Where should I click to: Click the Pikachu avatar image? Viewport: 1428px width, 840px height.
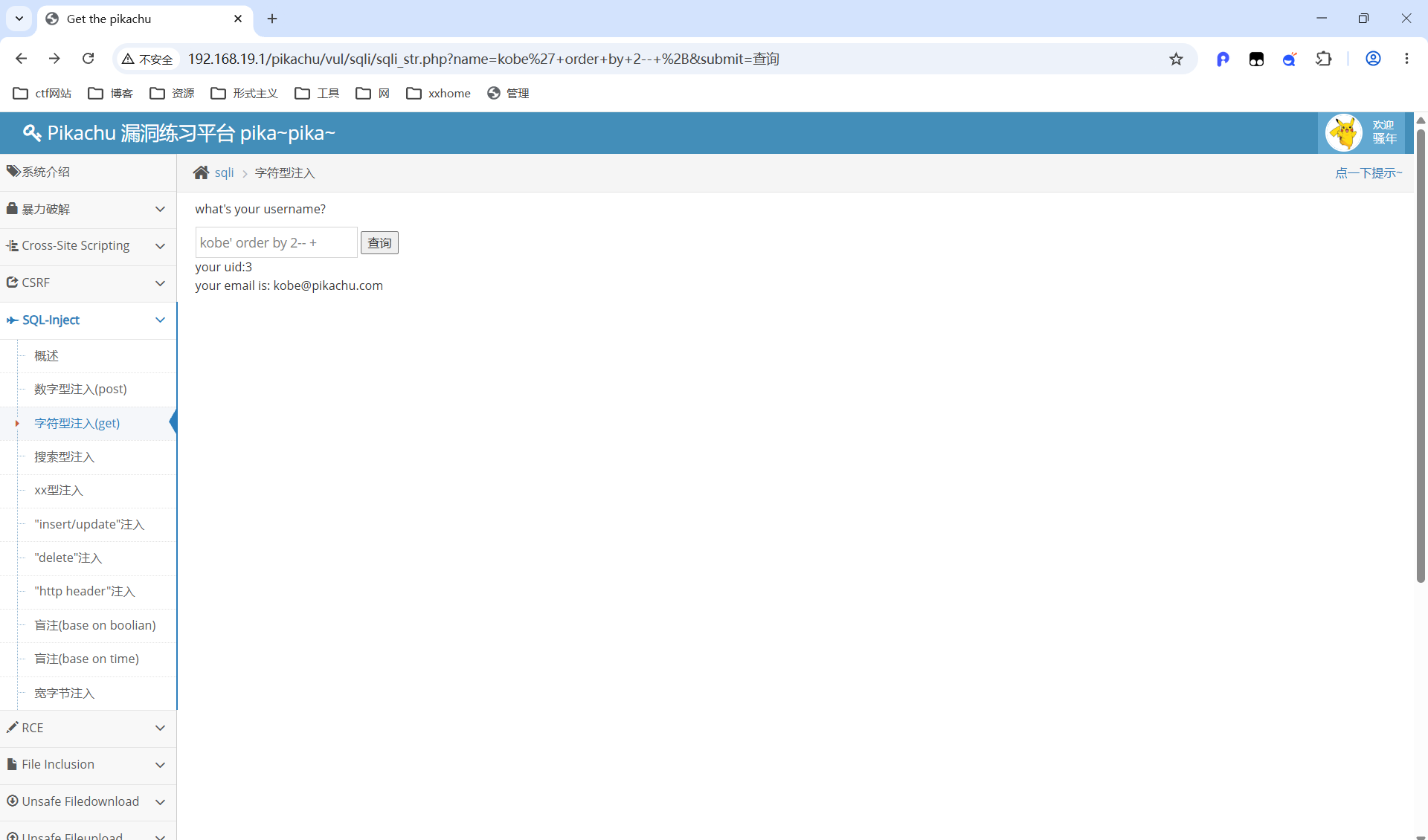coord(1344,133)
